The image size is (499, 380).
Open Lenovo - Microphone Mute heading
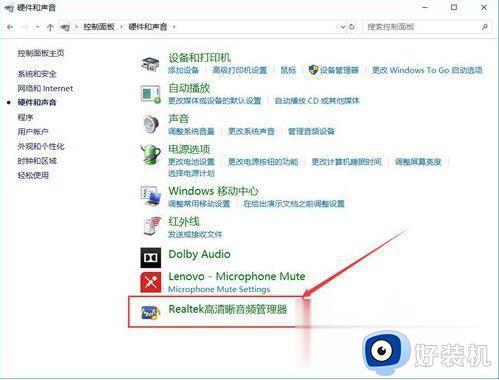coord(237,276)
